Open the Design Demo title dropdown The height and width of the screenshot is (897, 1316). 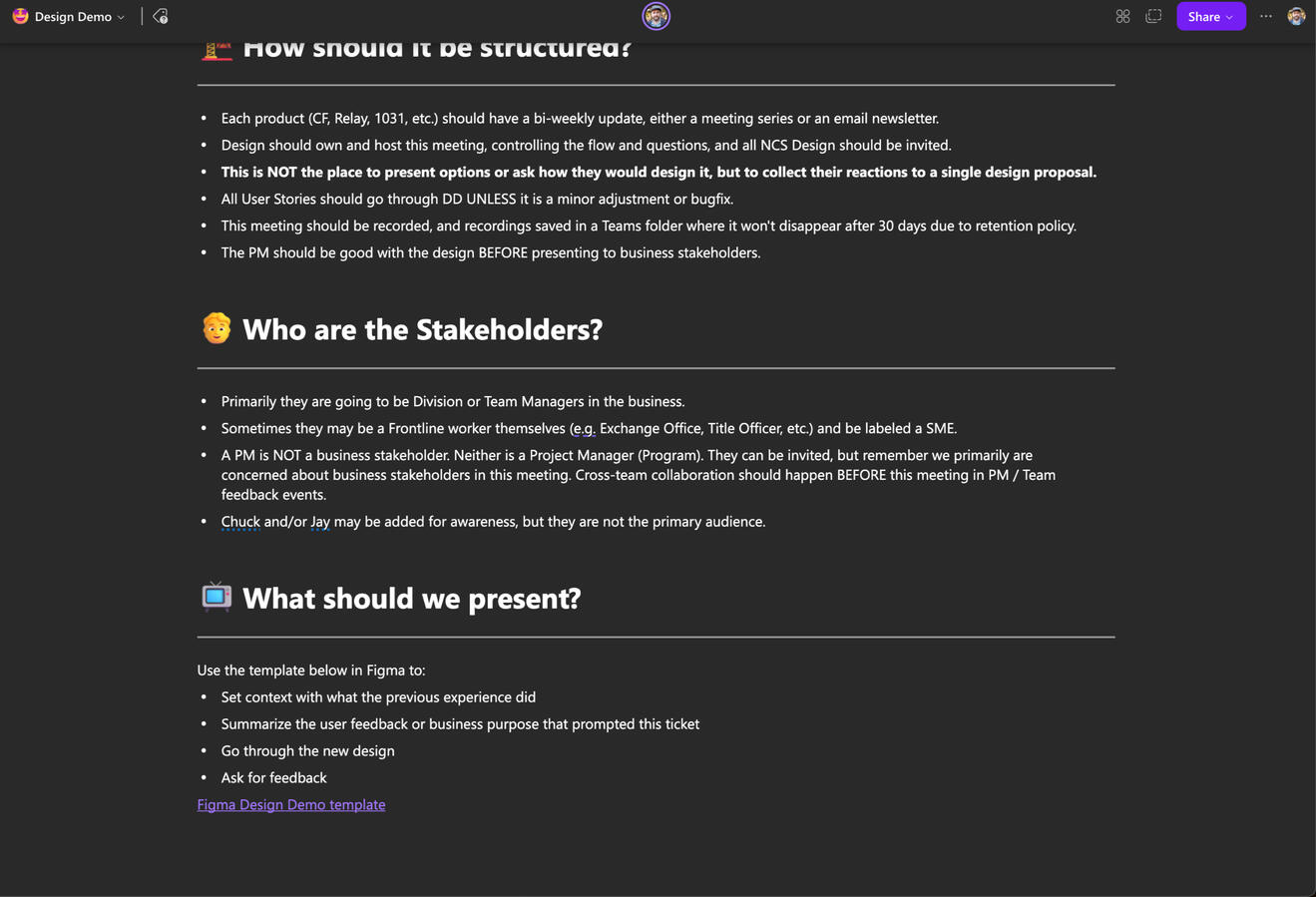tap(80, 17)
